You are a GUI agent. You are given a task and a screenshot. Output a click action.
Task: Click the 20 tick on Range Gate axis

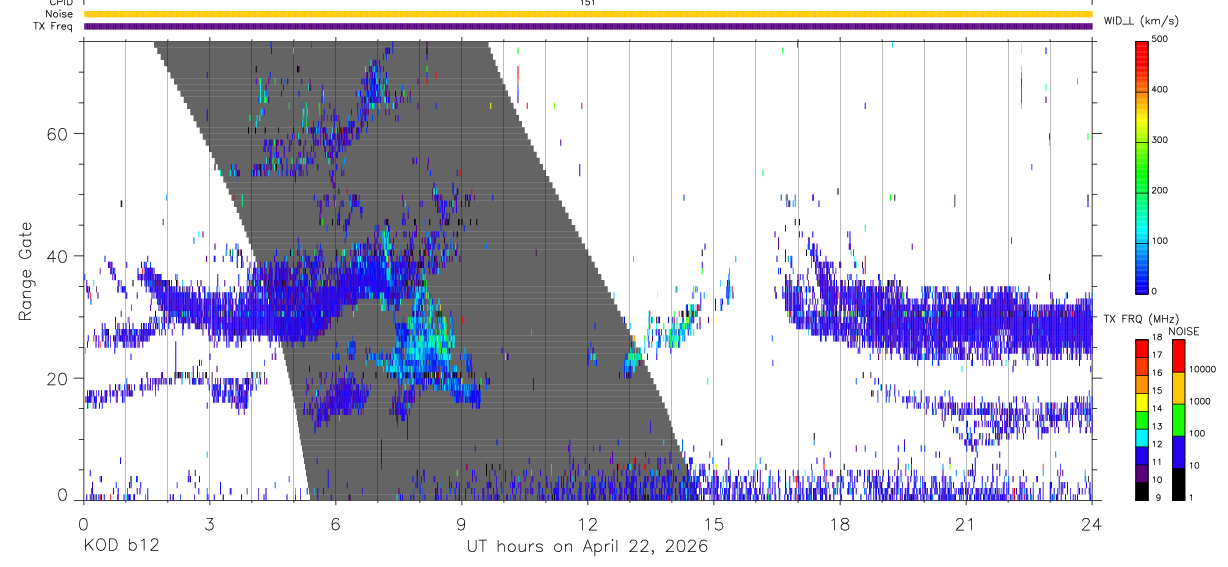(57, 378)
